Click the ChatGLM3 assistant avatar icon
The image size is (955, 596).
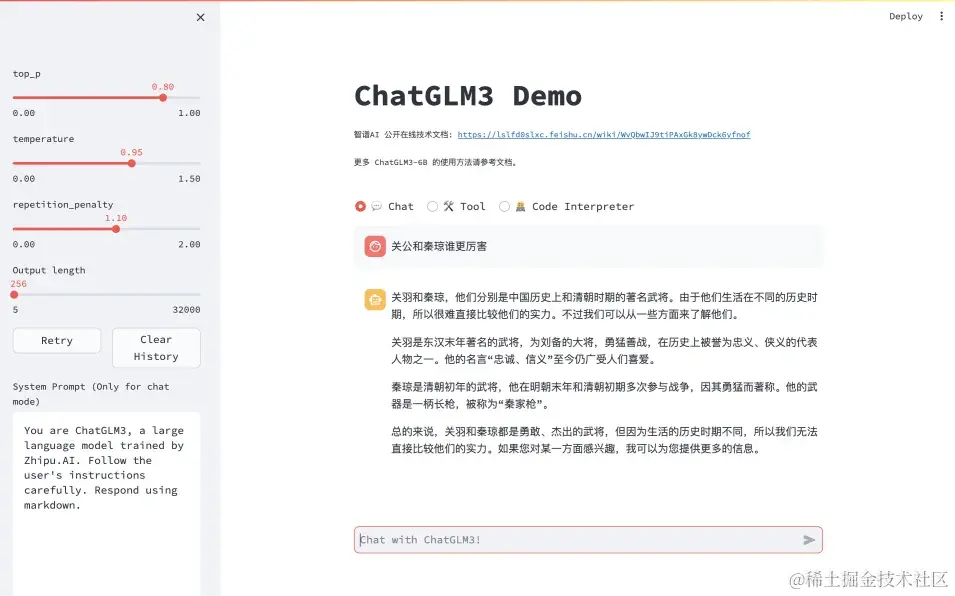[x=374, y=299]
